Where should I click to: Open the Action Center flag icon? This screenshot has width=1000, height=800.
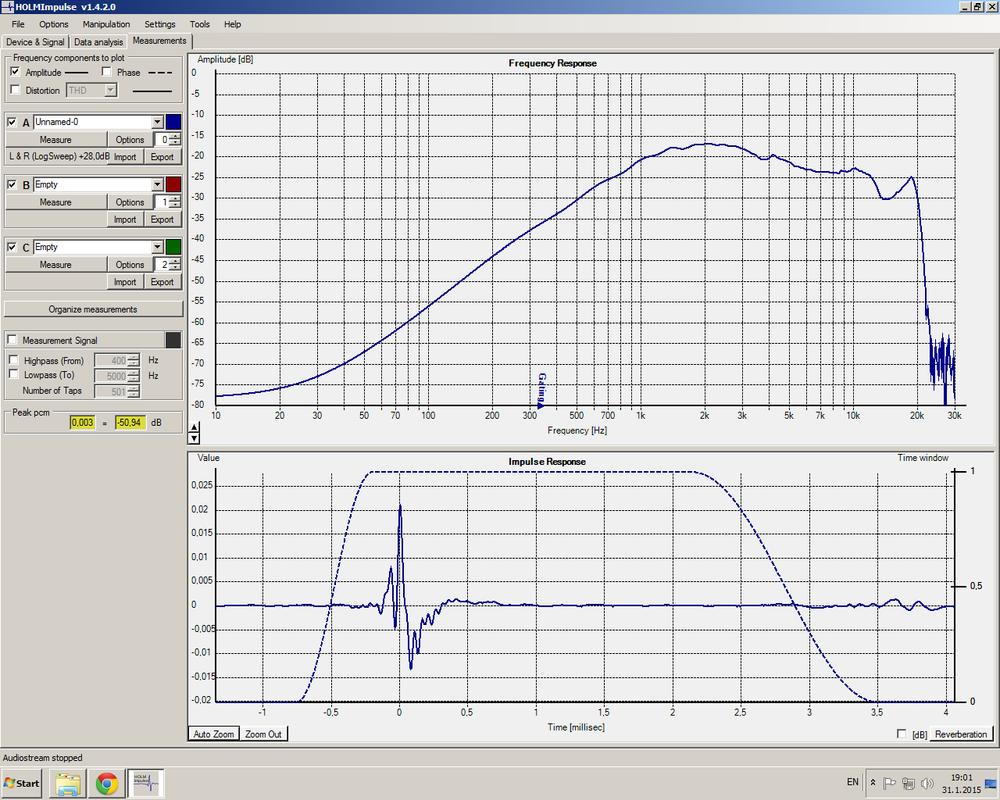890,783
